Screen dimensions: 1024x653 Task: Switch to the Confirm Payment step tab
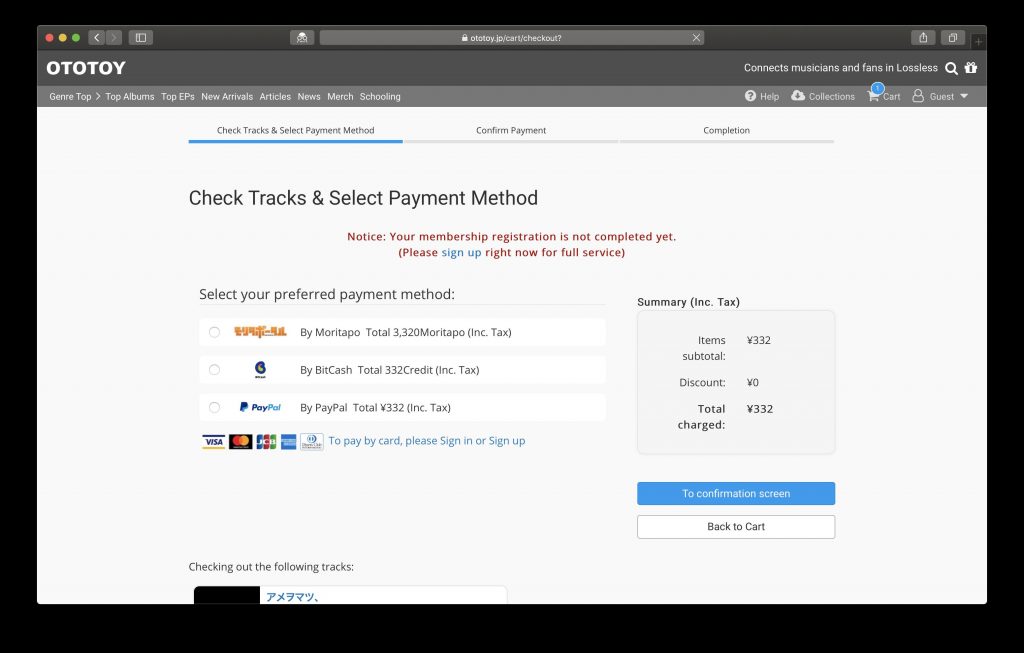click(511, 131)
